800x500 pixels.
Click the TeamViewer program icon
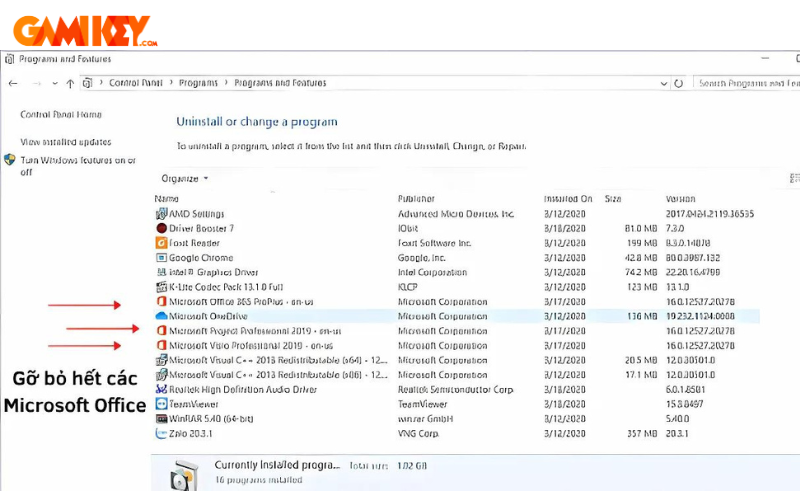(x=161, y=404)
